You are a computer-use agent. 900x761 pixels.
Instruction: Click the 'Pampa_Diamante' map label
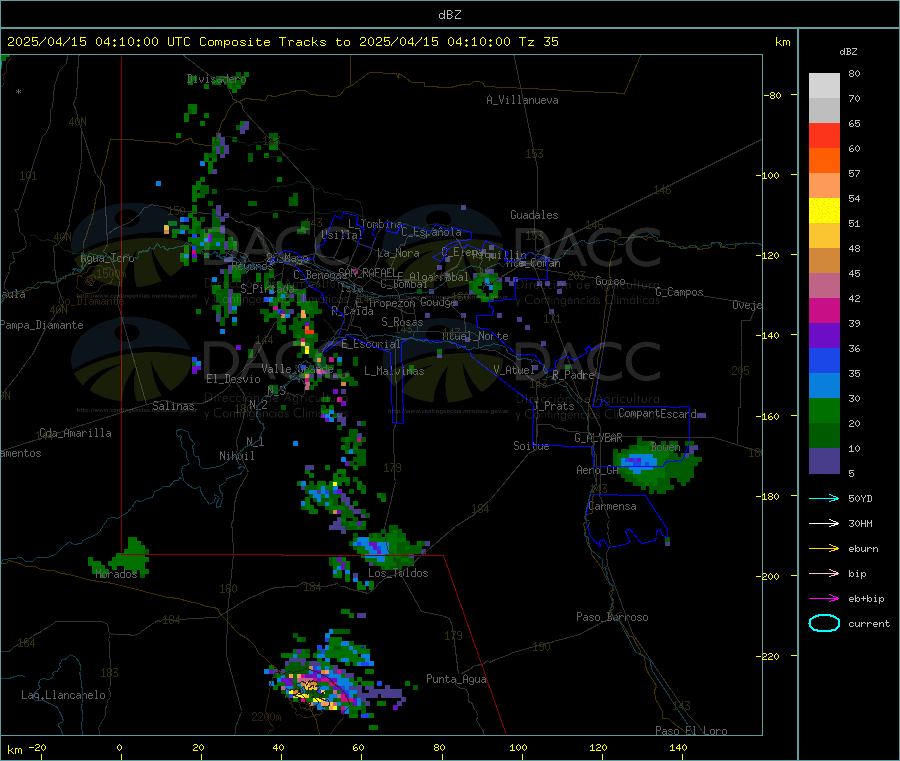pyautogui.click(x=41, y=325)
